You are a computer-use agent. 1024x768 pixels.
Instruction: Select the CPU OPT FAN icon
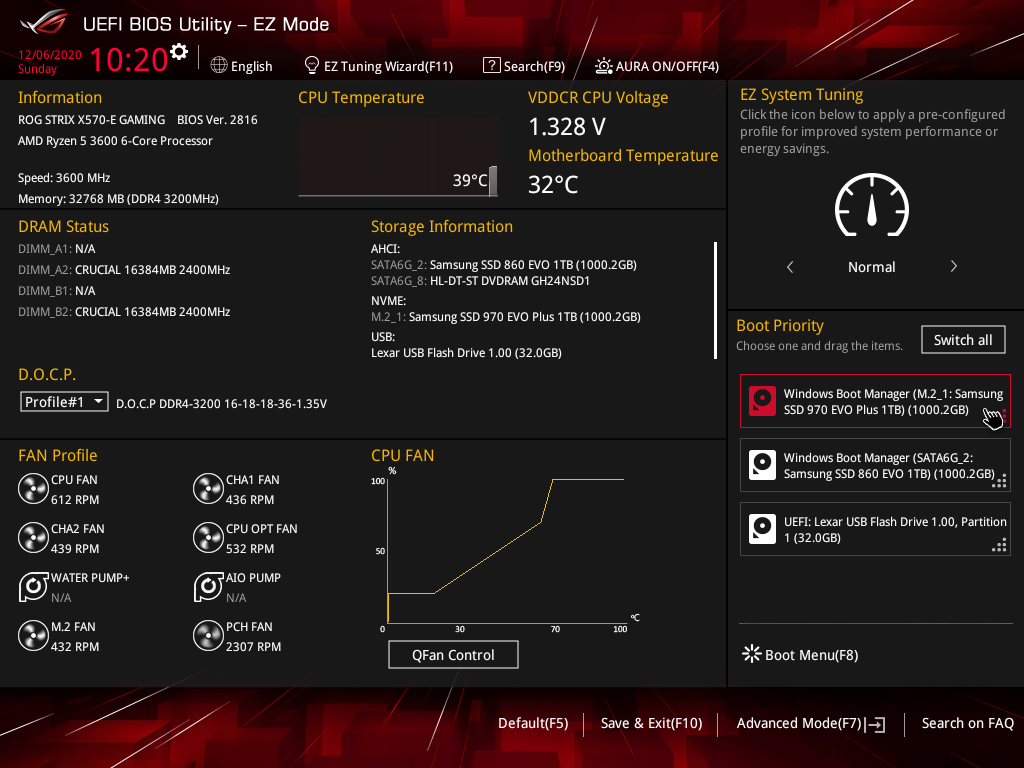coord(208,538)
